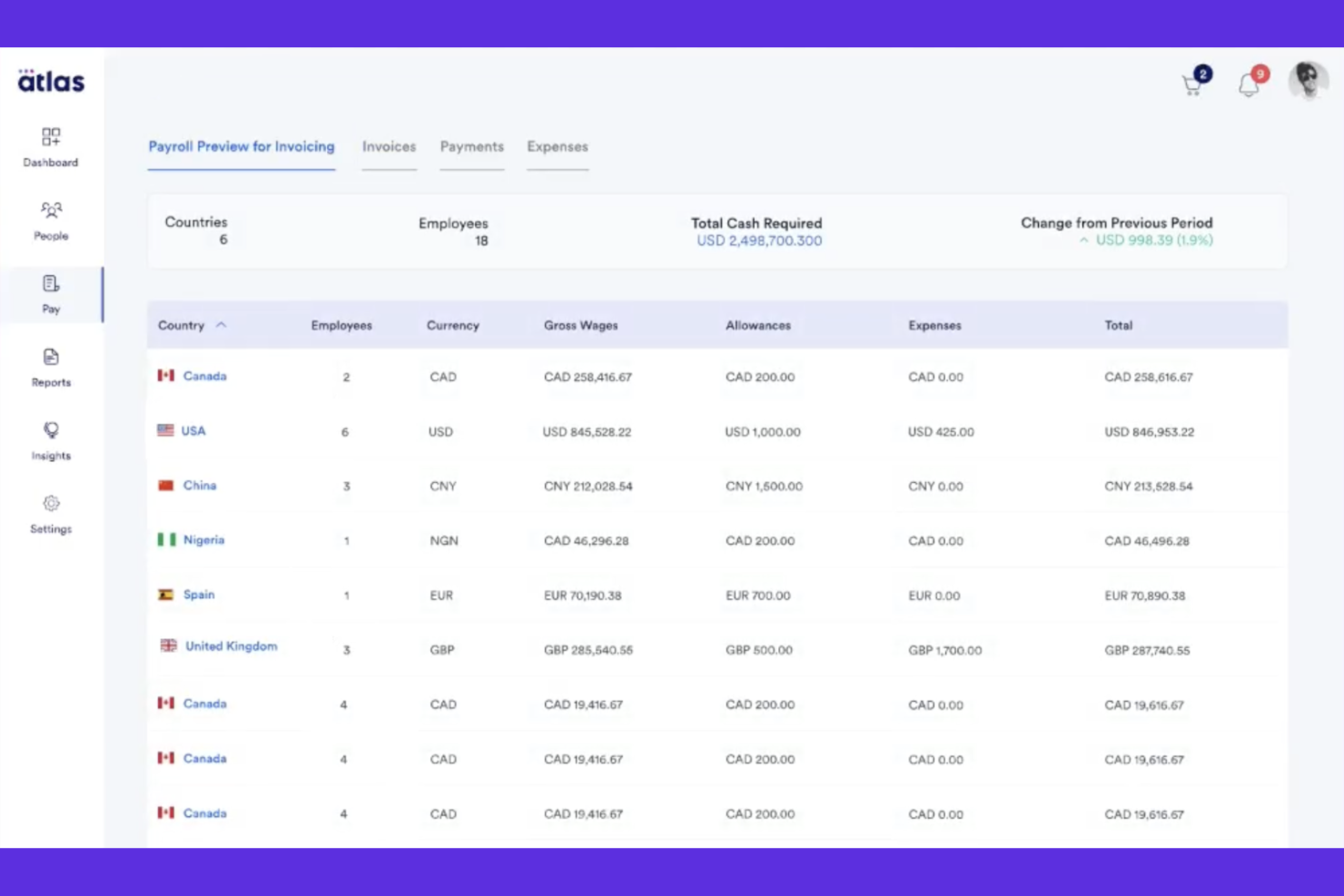Open the shopping cart with 2 items
The height and width of the screenshot is (896, 1344).
(1192, 84)
